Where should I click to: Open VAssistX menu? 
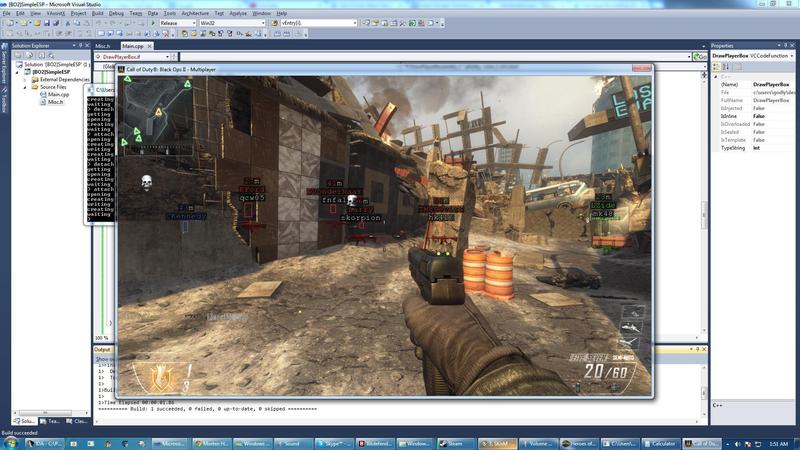pos(55,13)
